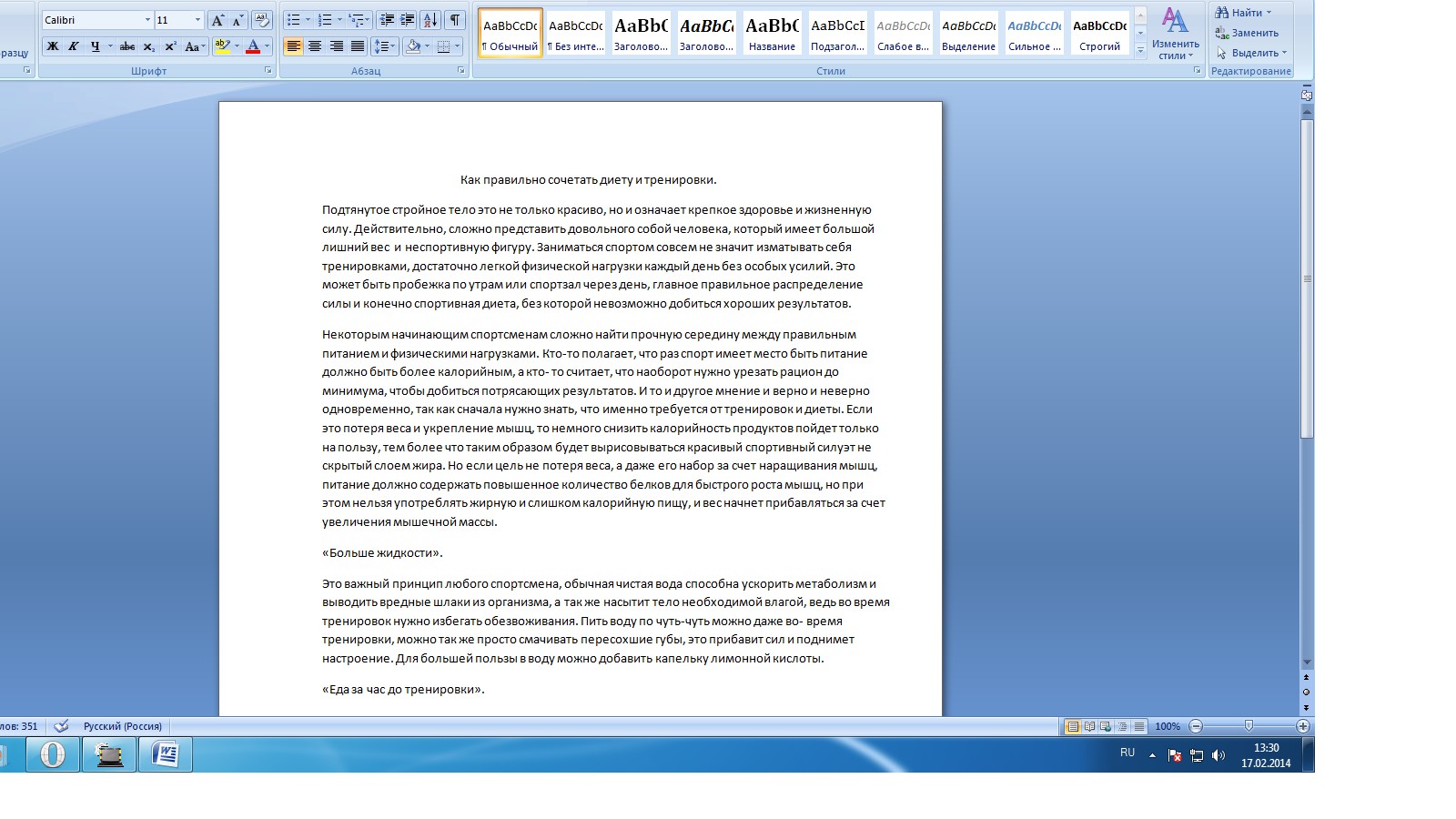Switch to Outline view
Screen dimensions: 1456x819
(1122, 726)
